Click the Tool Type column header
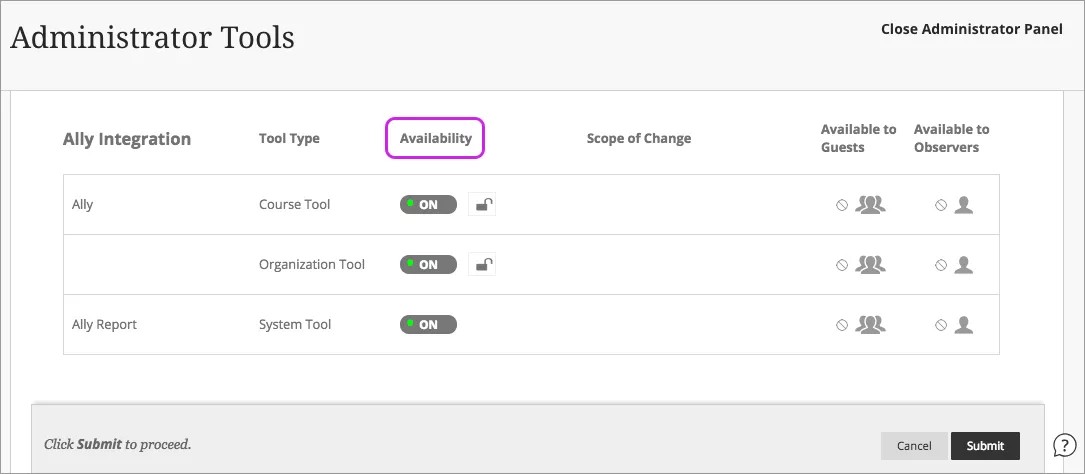 tap(289, 138)
